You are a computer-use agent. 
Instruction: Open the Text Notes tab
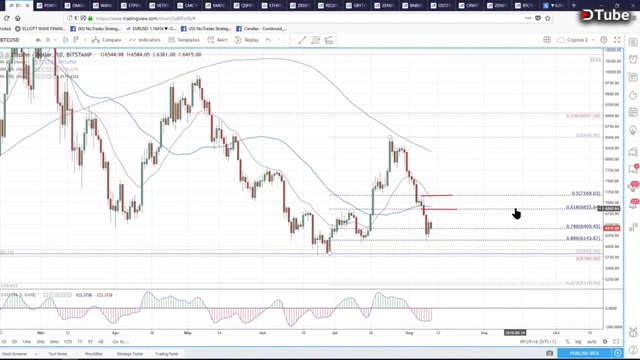point(58,354)
